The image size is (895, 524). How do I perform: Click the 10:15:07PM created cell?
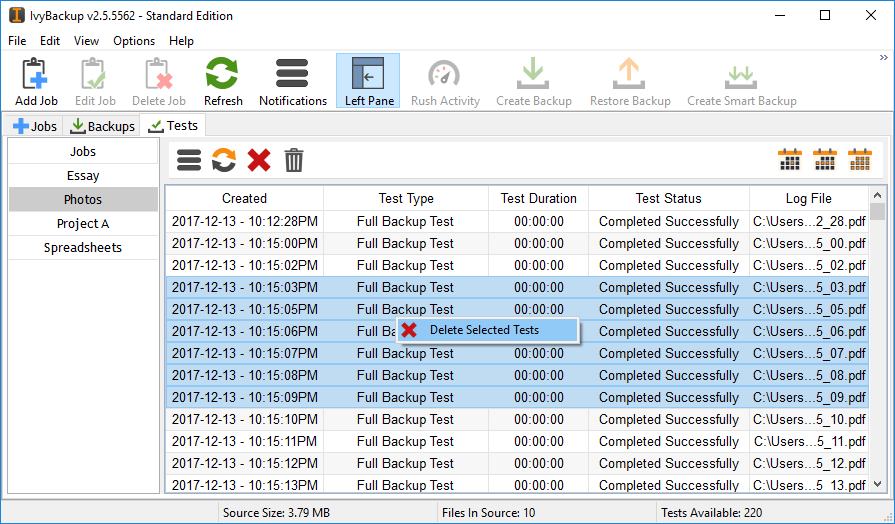click(244, 353)
